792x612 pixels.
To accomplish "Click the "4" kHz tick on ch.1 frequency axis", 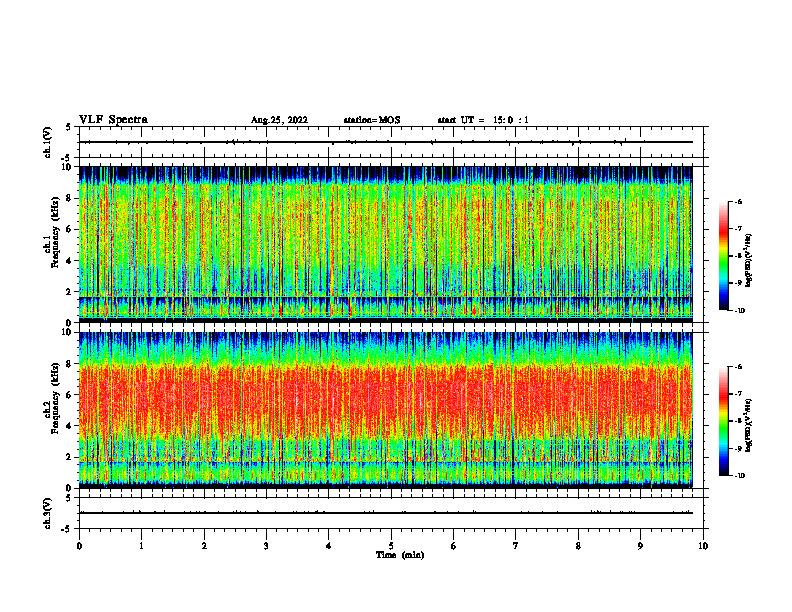I will (x=70, y=261).
